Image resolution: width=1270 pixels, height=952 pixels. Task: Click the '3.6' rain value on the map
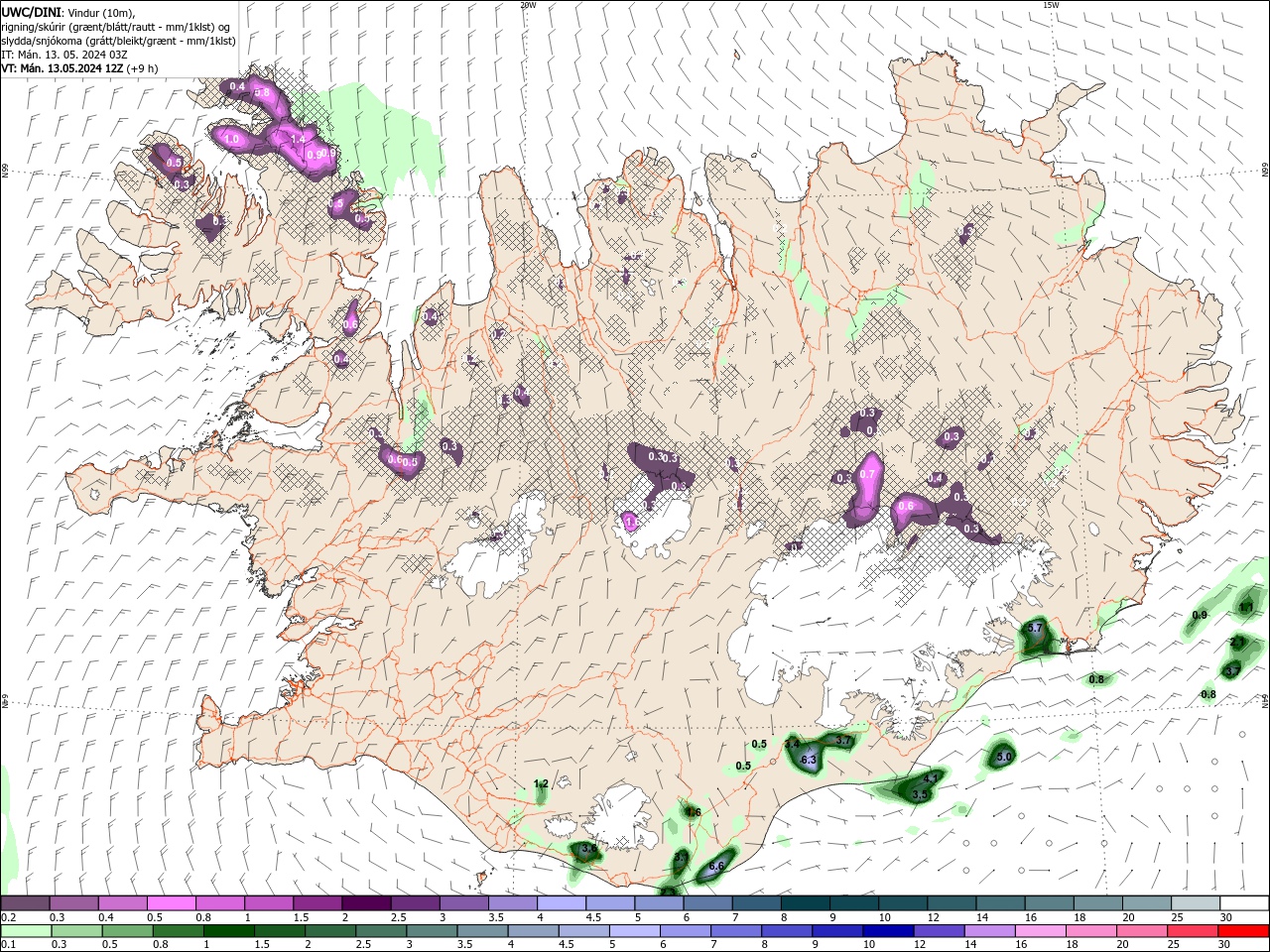tap(588, 849)
